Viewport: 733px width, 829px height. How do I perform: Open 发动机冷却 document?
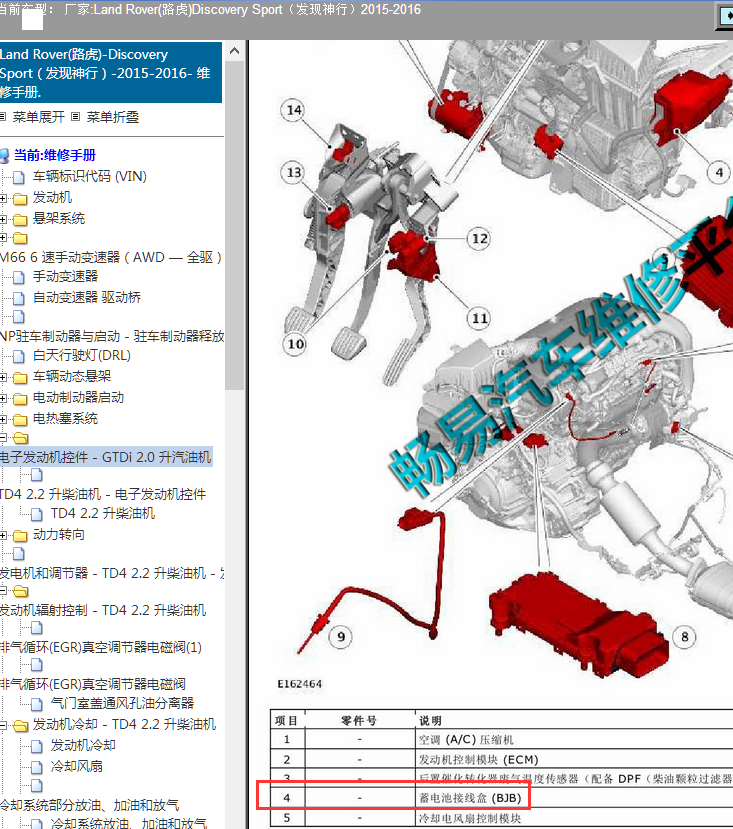83,745
